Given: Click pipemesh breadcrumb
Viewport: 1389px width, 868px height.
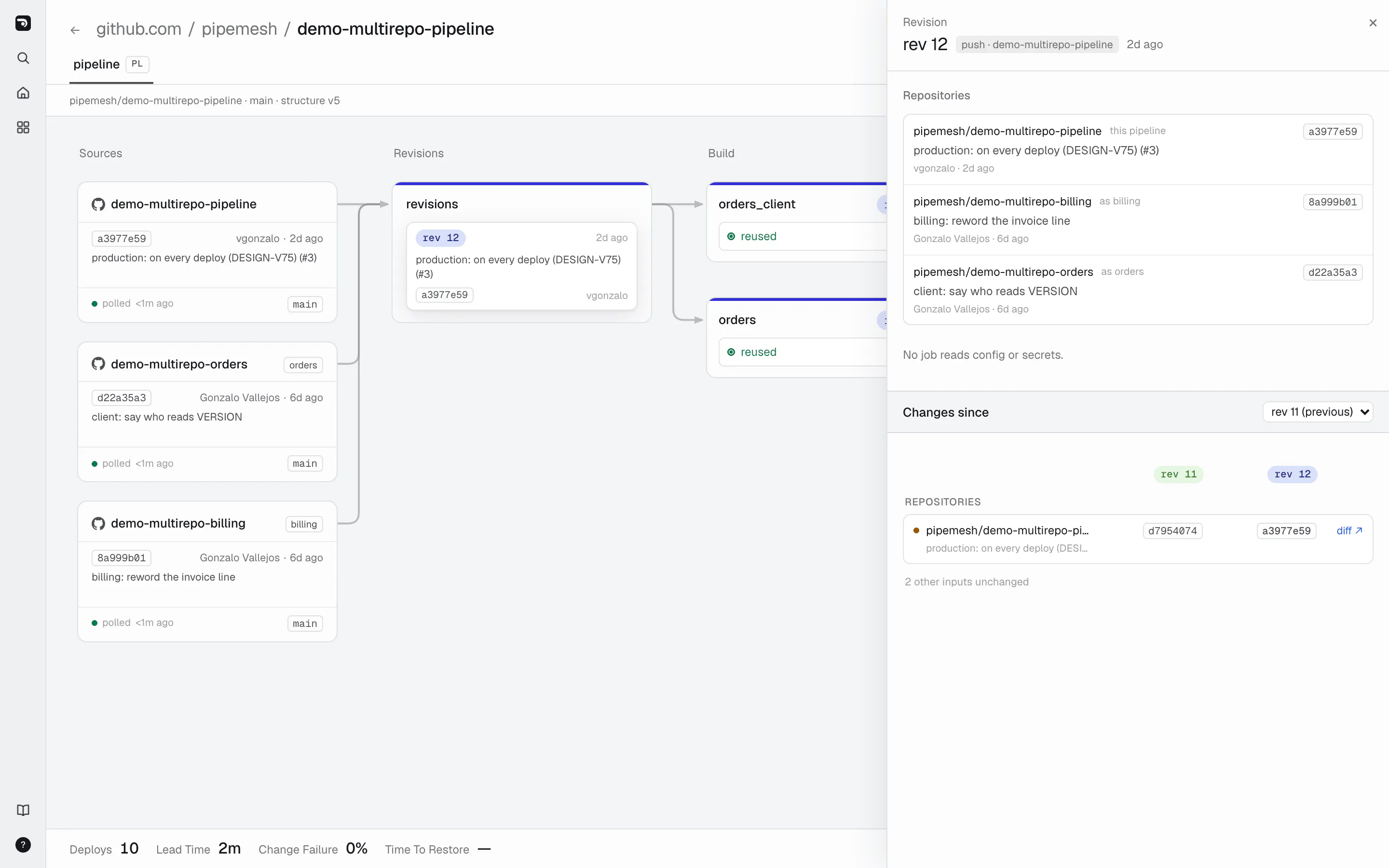Looking at the screenshot, I should [x=239, y=29].
